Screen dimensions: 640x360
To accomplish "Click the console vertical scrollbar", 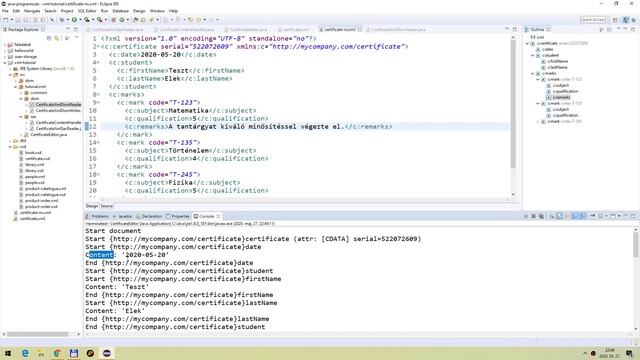I will point(636,279).
